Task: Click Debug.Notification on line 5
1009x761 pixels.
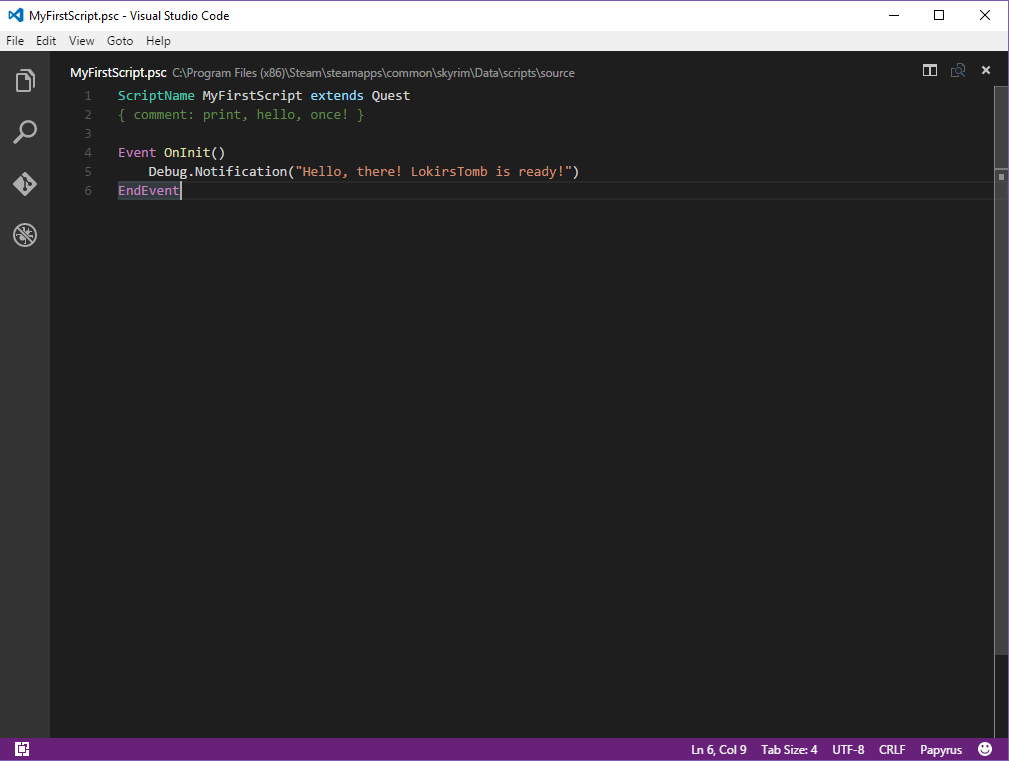Action: click(x=218, y=172)
